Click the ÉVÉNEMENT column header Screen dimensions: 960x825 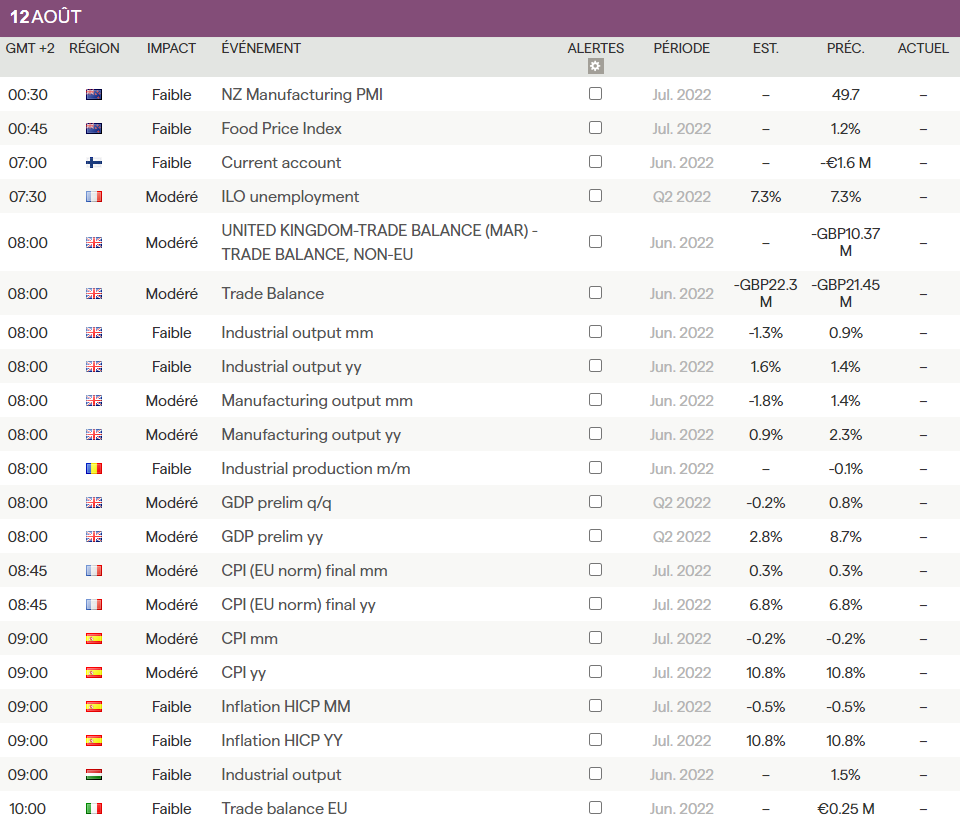coord(261,48)
